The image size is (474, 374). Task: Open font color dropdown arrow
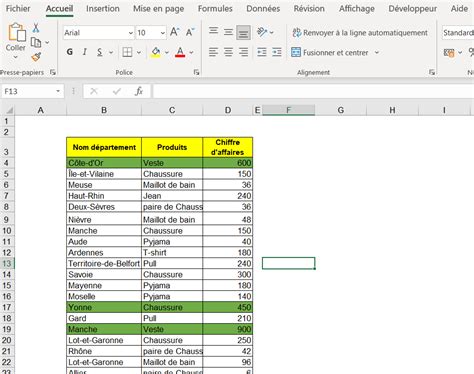pyautogui.click(x=191, y=52)
